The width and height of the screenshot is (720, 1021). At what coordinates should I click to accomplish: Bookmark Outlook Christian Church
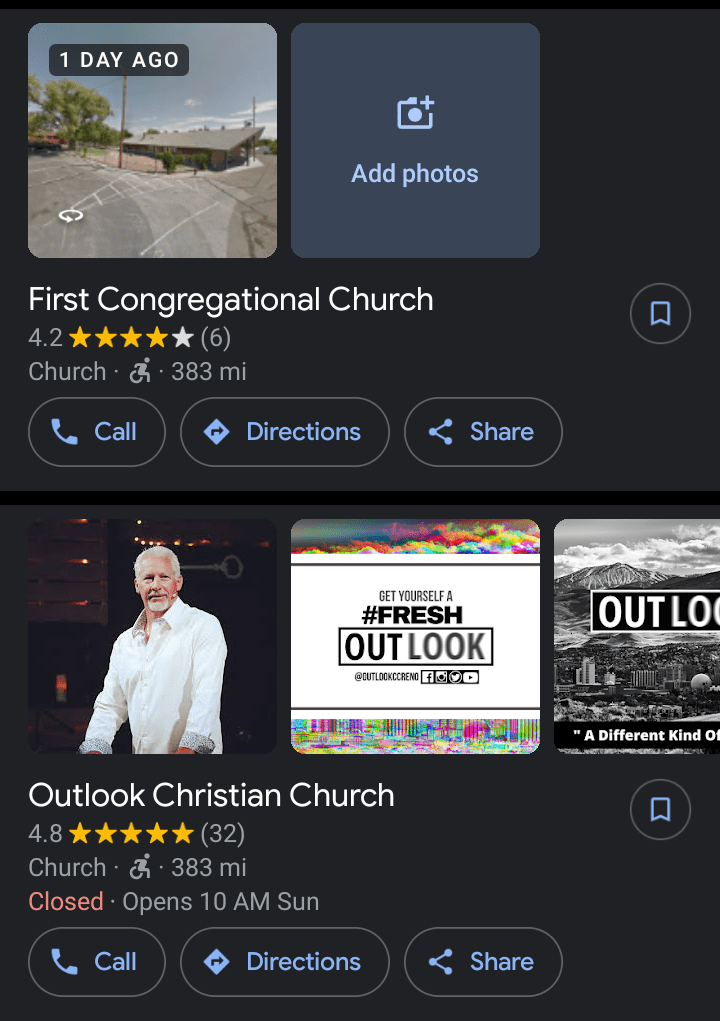660,809
